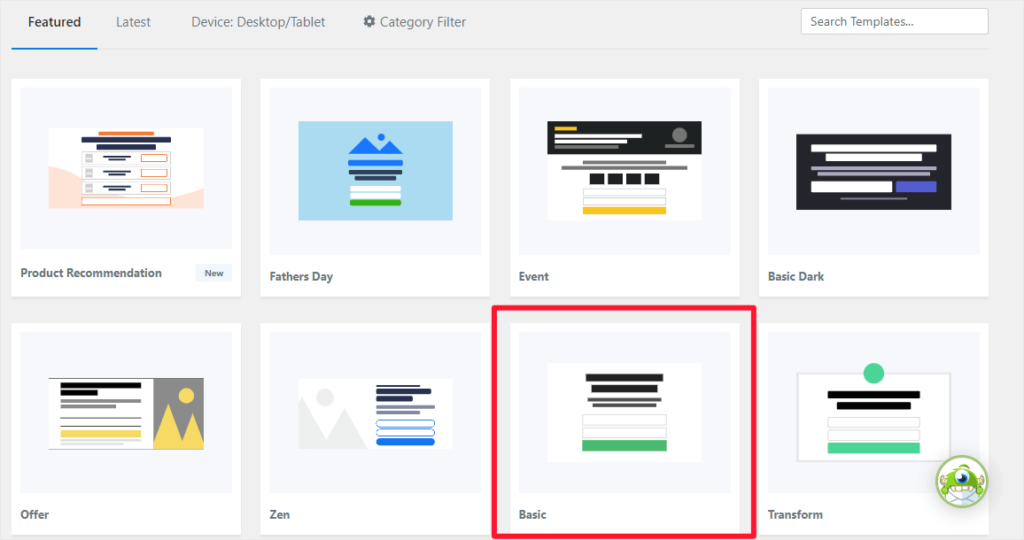The width and height of the screenshot is (1024, 540).
Task: Click the New badge on Product Recommendation
Action: (214, 273)
